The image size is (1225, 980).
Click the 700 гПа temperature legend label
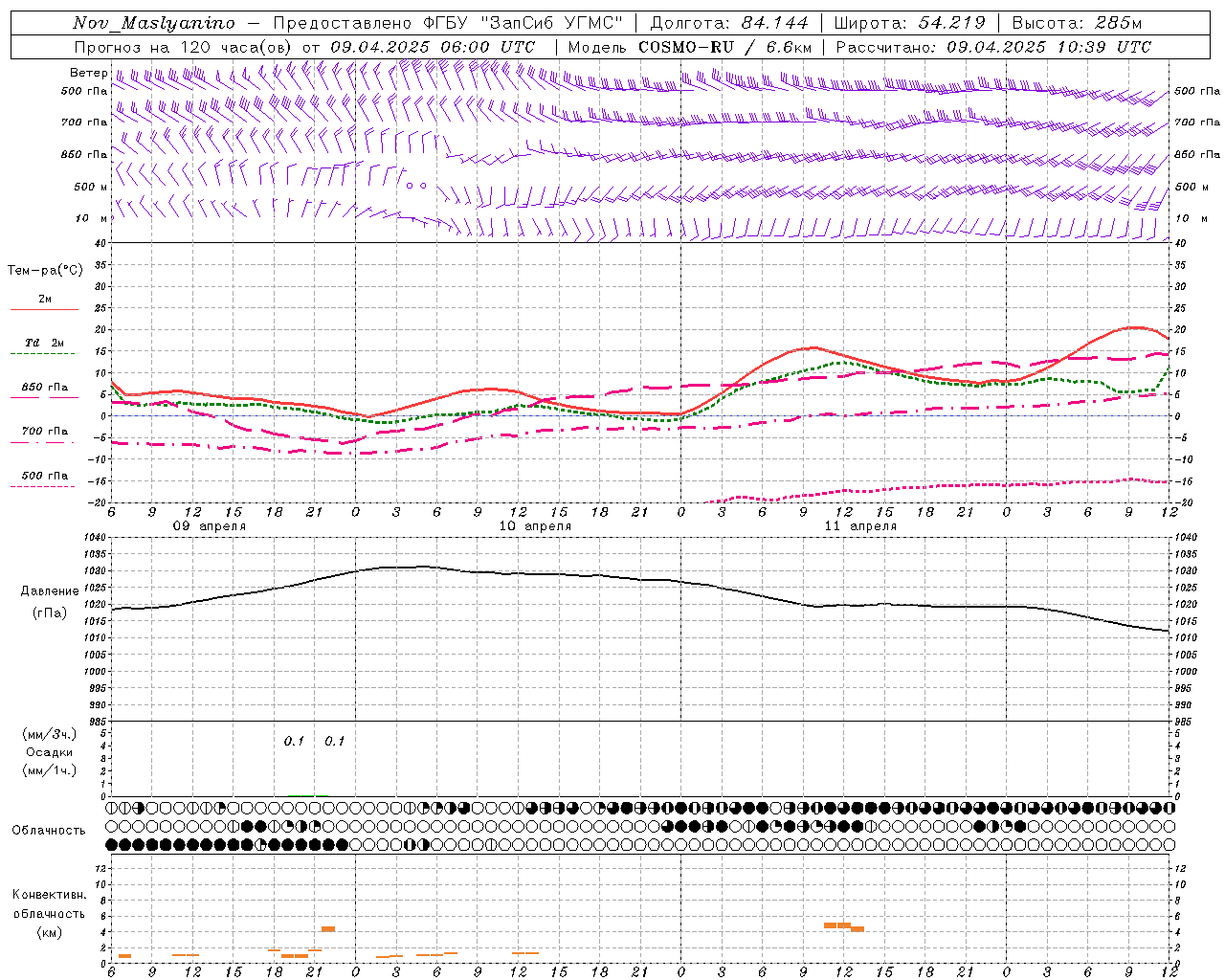[45, 431]
